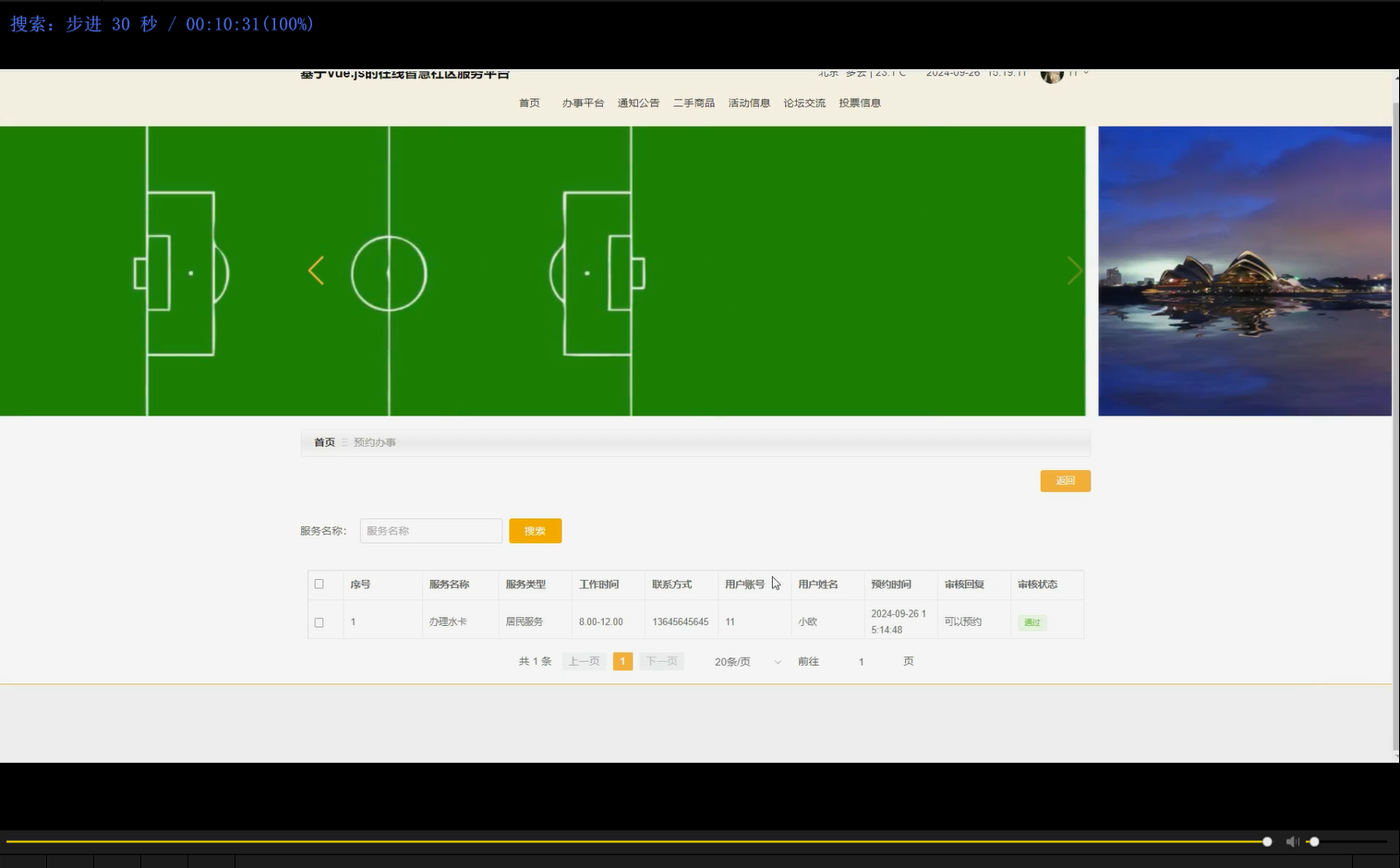1400x868 pixels.
Task: Mute the video player speaker icon
Action: [x=1292, y=841]
